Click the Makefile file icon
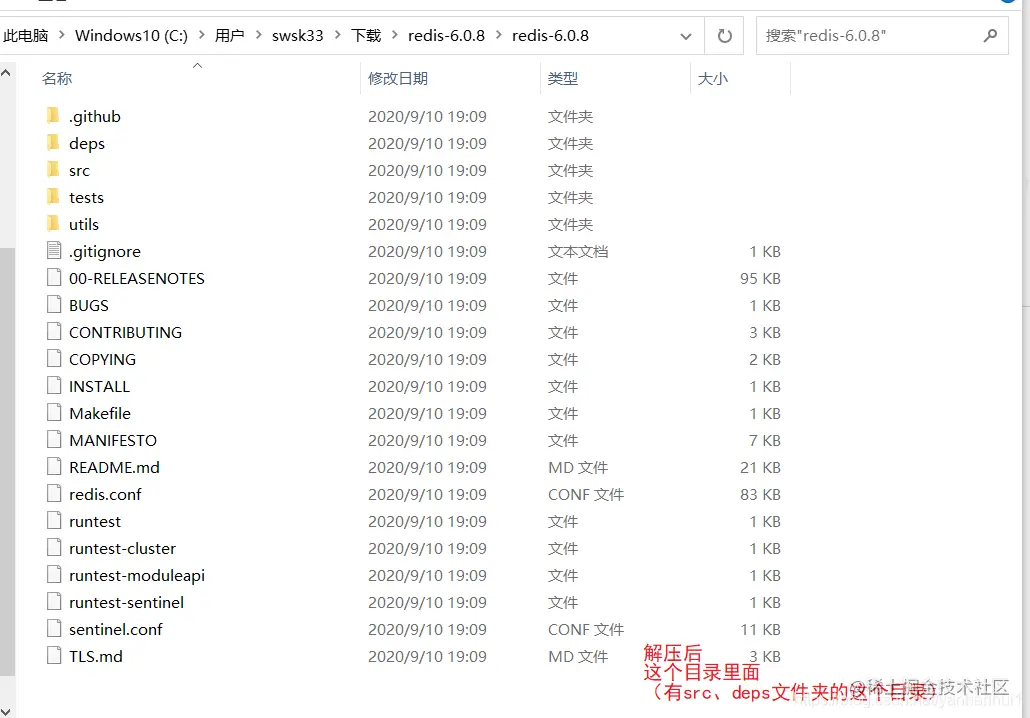 click(x=54, y=412)
